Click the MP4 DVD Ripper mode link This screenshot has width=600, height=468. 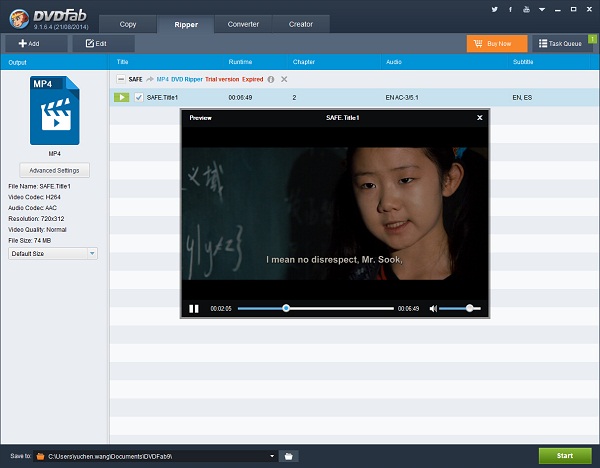point(179,79)
